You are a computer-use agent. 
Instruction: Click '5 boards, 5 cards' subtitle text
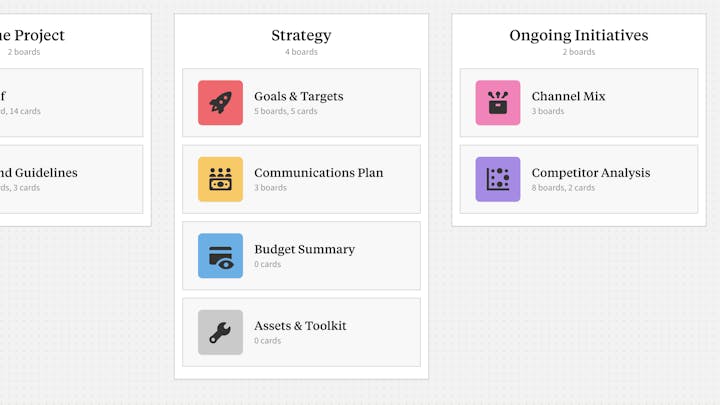point(286,111)
